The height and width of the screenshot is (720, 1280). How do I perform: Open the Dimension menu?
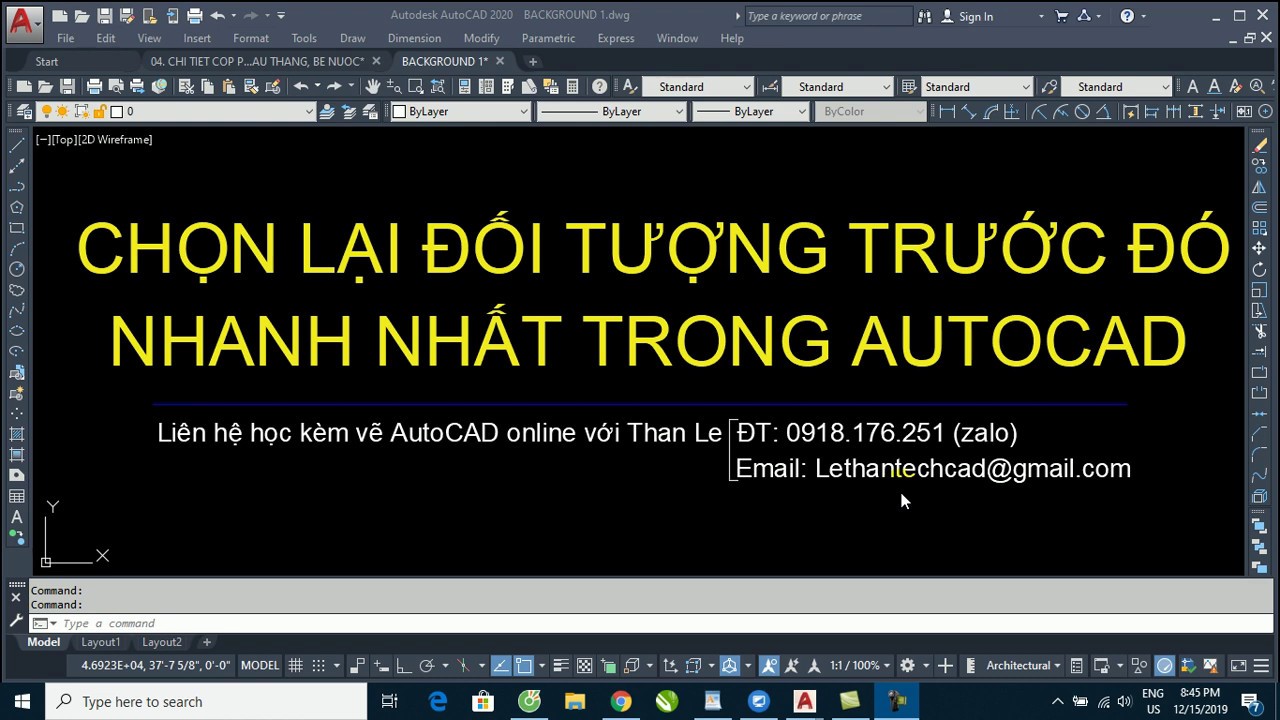(414, 38)
